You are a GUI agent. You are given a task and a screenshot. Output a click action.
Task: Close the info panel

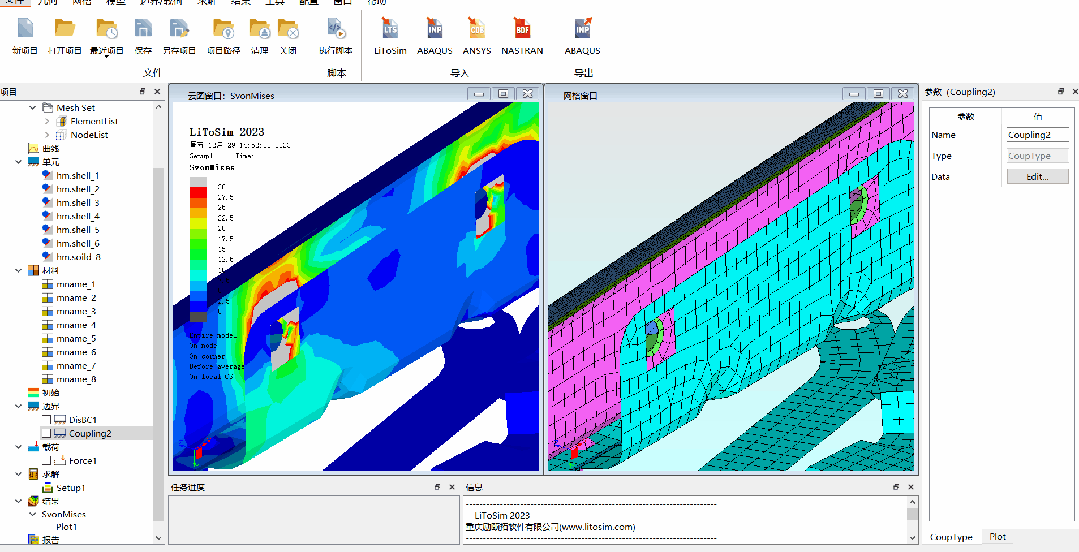912,487
